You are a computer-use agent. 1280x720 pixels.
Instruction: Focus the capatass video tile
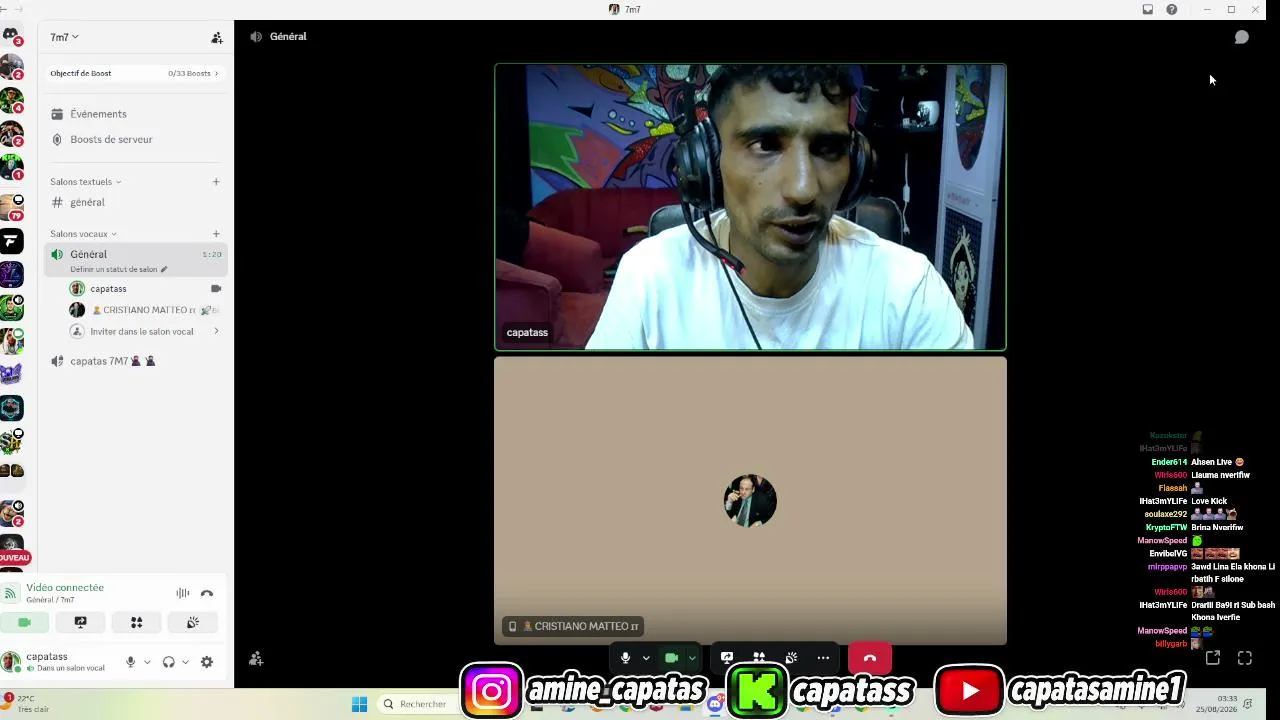(750, 207)
